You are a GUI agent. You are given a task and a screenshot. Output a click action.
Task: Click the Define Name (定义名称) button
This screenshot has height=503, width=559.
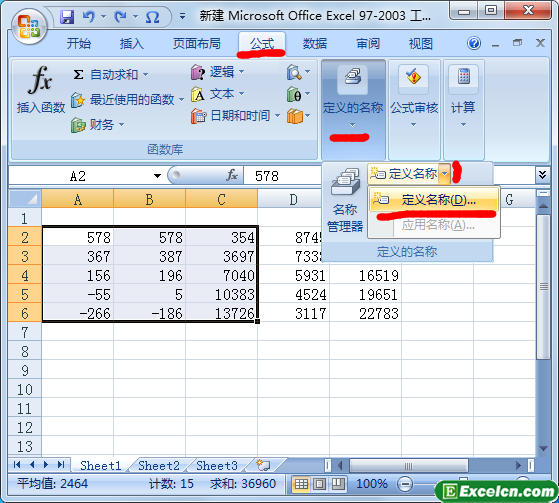point(404,174)
